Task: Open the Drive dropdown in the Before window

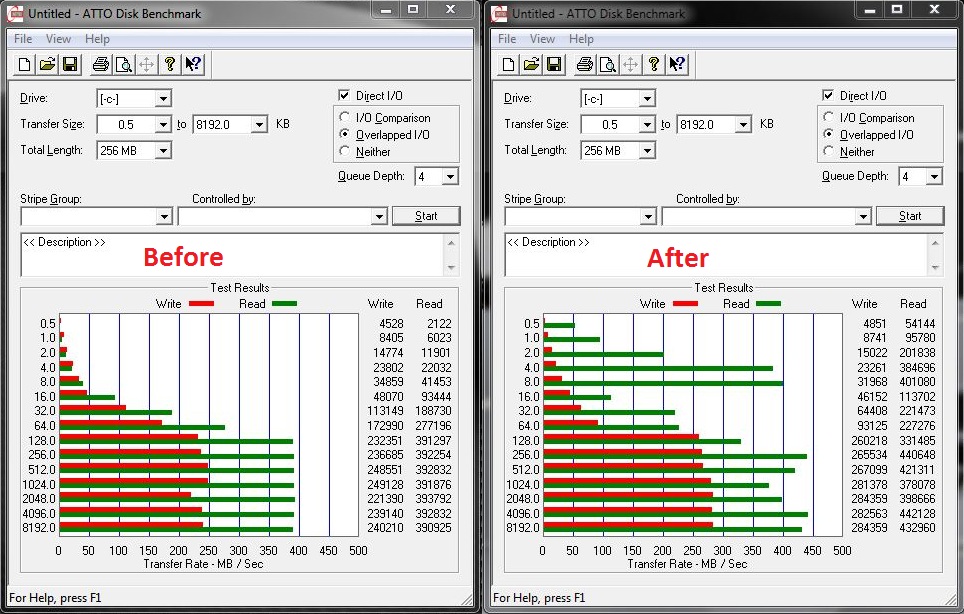Action: (163, 98)
